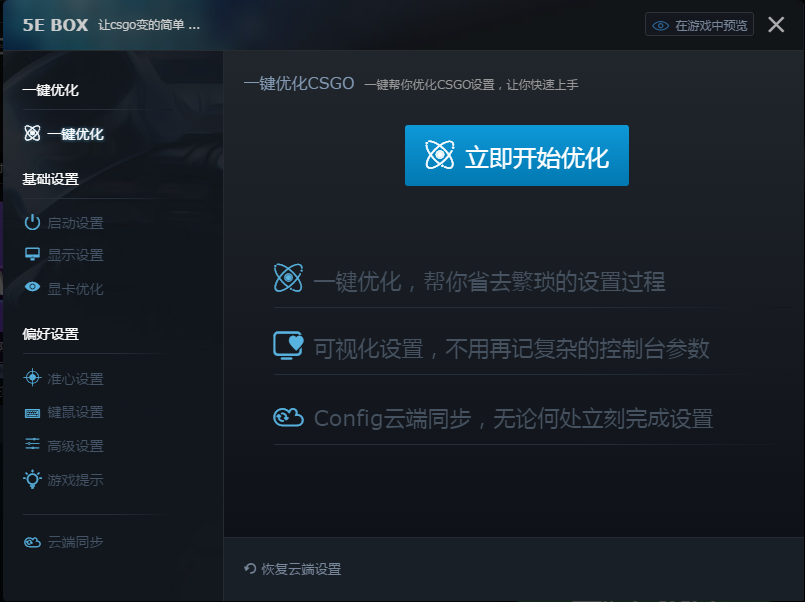Click the sliders icon for 高级设置
The image size is (805, 602).
point(32,445)
